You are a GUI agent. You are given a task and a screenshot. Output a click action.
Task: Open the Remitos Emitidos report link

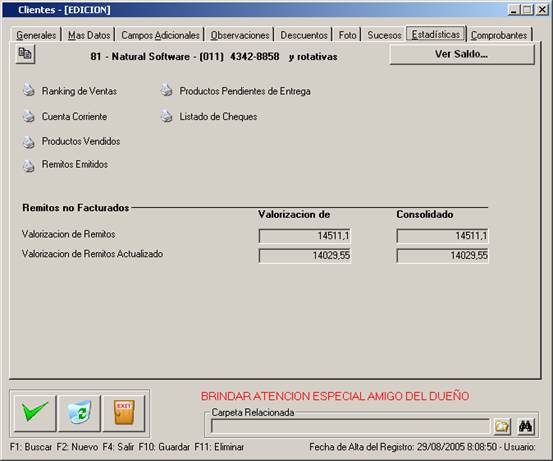[x=75, y=164]
